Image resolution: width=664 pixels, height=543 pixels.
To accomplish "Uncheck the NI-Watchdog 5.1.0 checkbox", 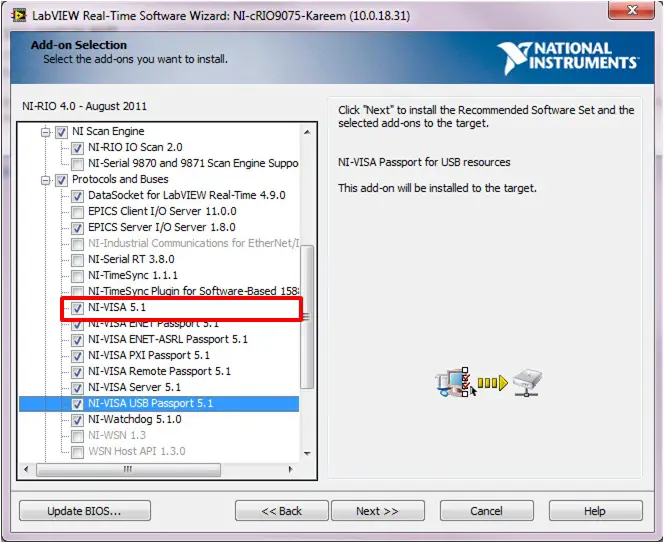I will pyautogui.click(x=77, y=420).
